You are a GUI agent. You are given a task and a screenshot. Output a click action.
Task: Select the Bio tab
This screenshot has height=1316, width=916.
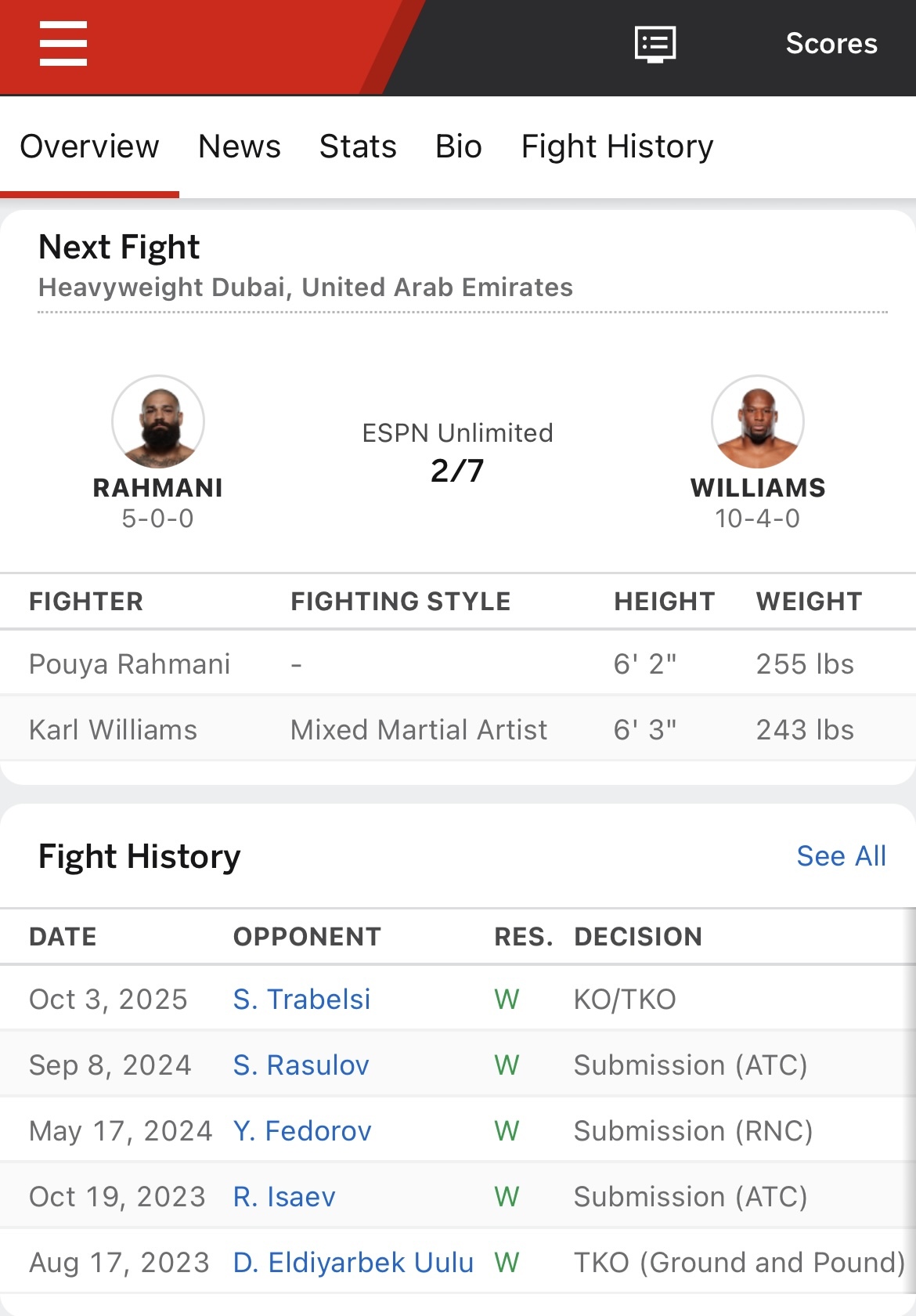coord(459,146)
